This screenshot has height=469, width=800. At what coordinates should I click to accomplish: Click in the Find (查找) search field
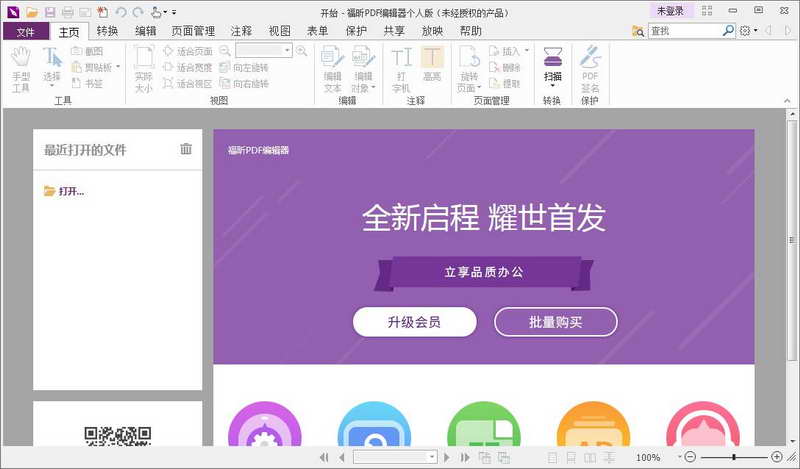[x=685, y=31]
